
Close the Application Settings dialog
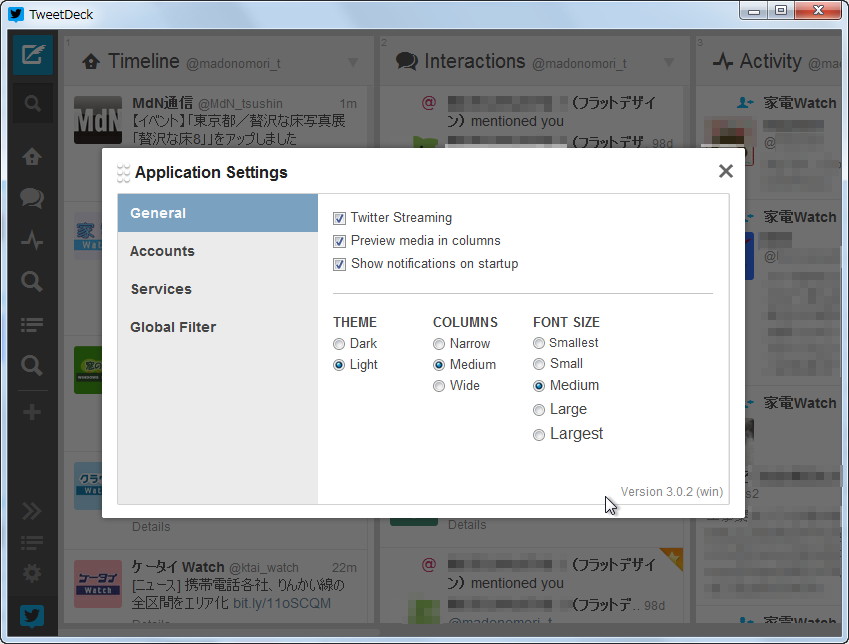pyautogui.click(x=725, y=171)
